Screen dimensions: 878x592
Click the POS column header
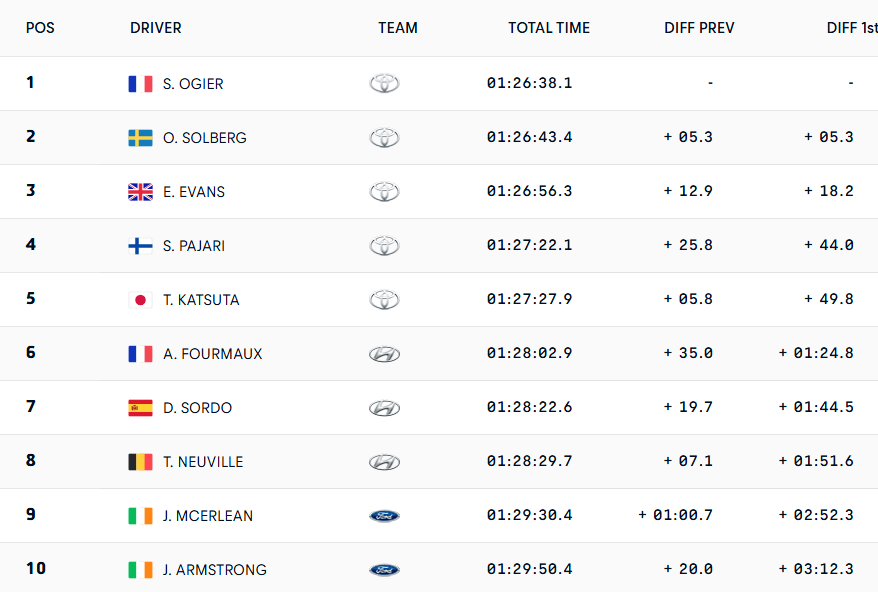[40, 28]
